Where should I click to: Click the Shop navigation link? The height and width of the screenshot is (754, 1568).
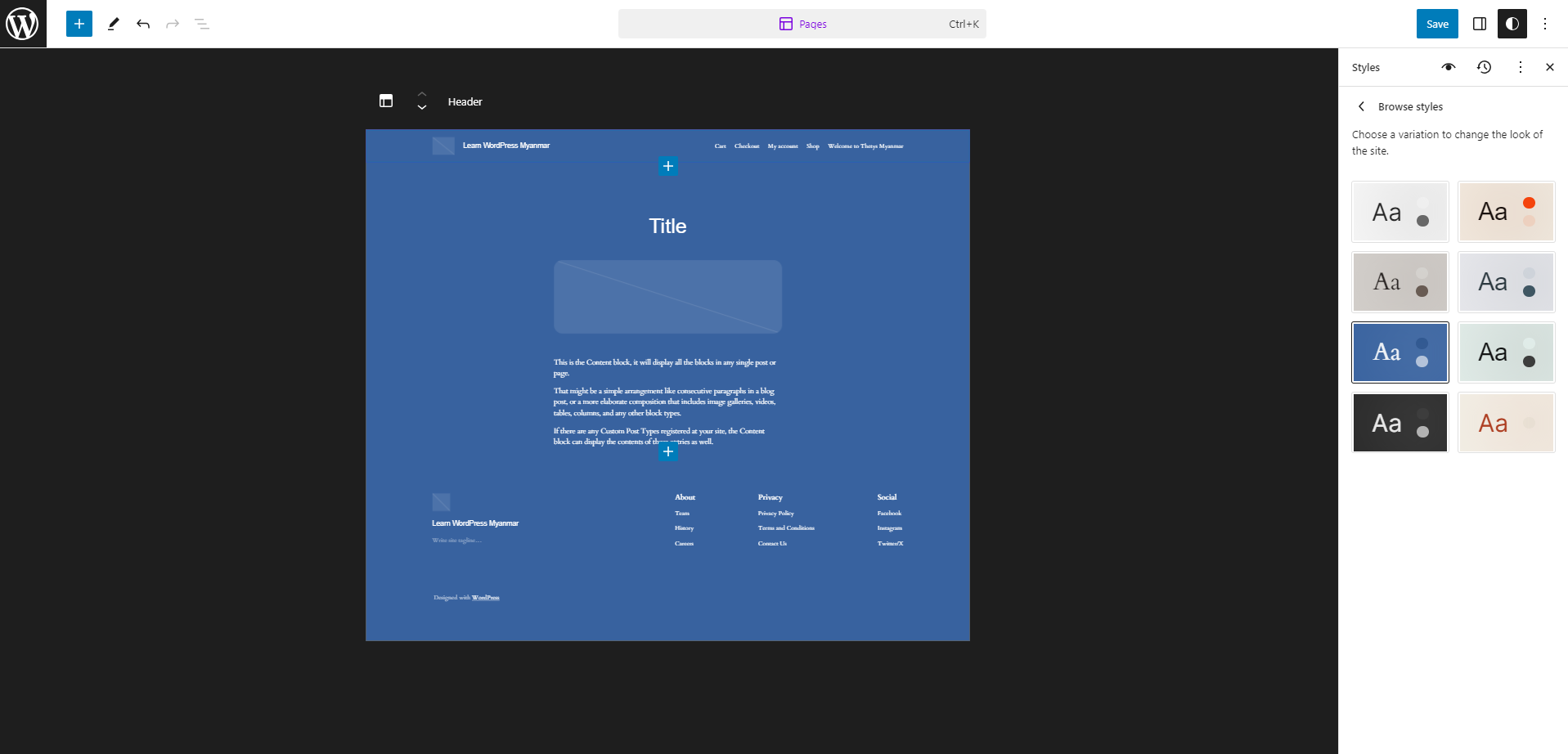(x=812, y=146)
